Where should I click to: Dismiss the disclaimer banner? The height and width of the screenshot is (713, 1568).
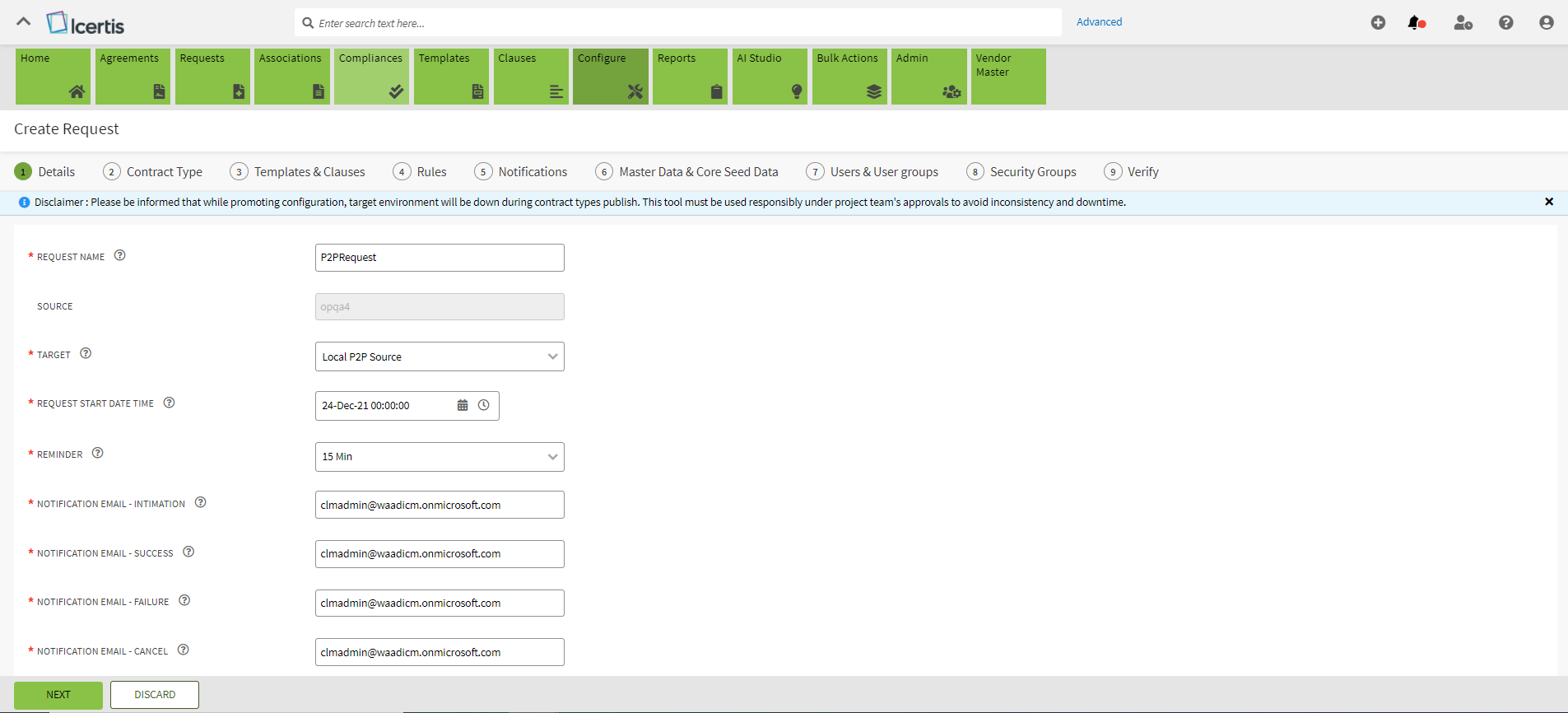1548,202
